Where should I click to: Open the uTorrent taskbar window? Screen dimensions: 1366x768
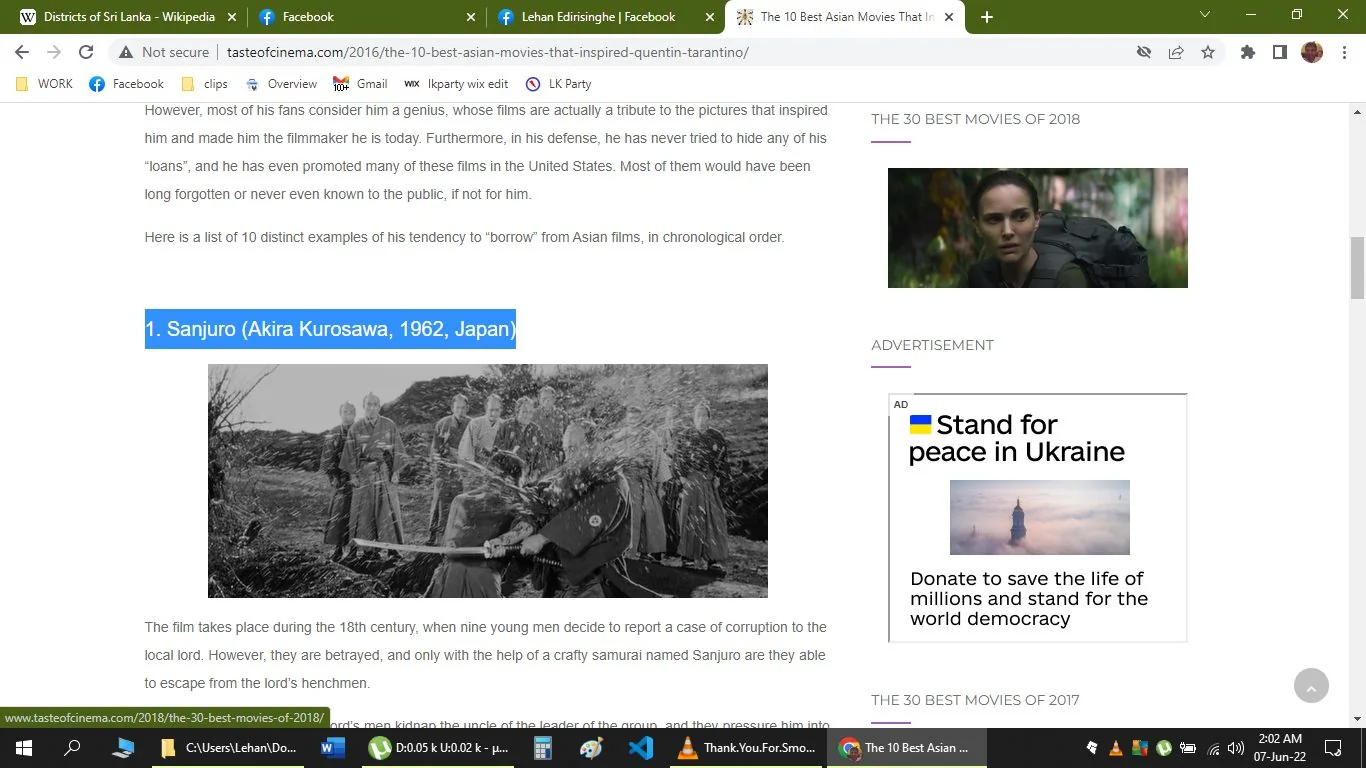coord(437,748)
